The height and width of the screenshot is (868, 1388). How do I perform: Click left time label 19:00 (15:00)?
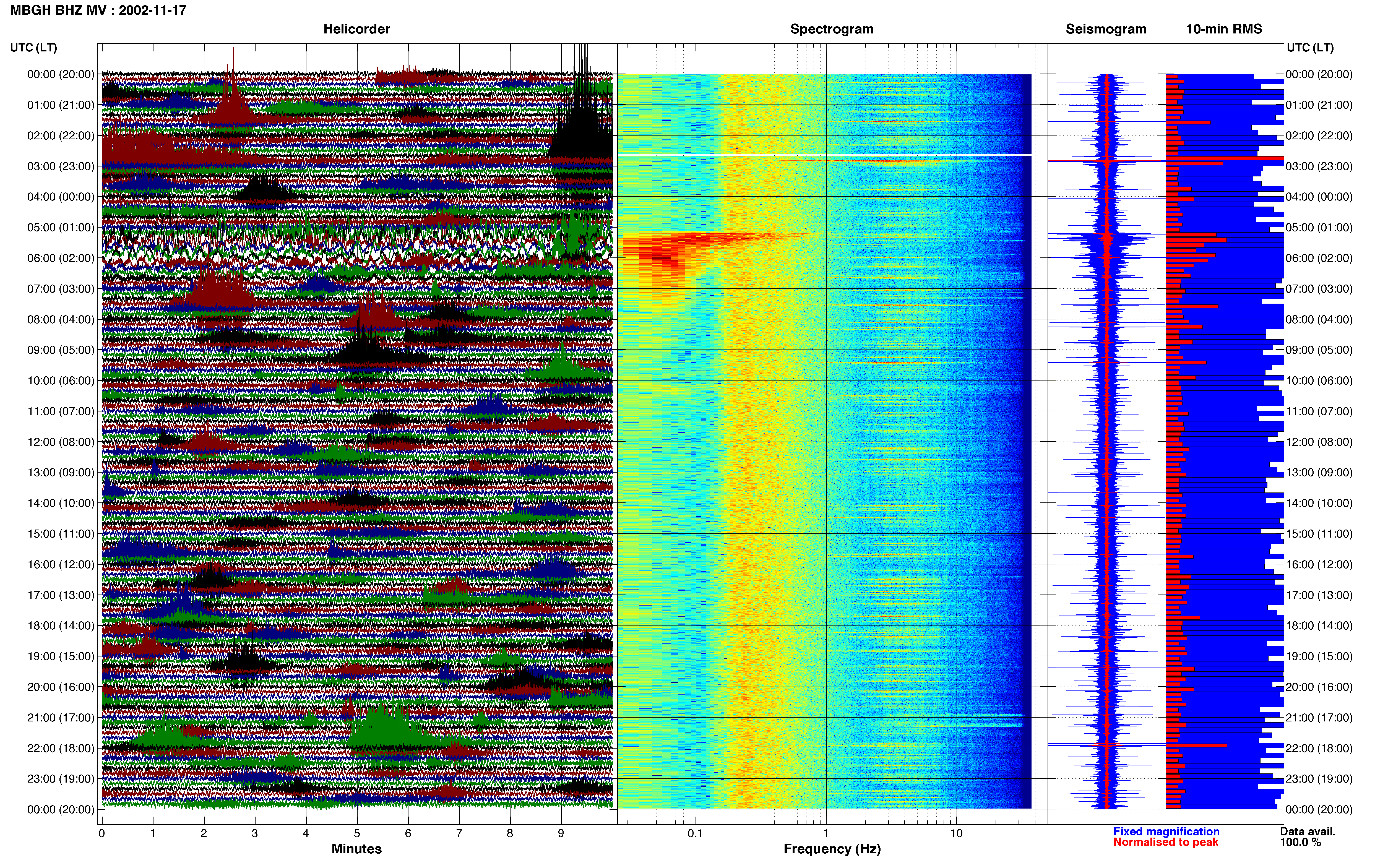(x=61, y=656)
